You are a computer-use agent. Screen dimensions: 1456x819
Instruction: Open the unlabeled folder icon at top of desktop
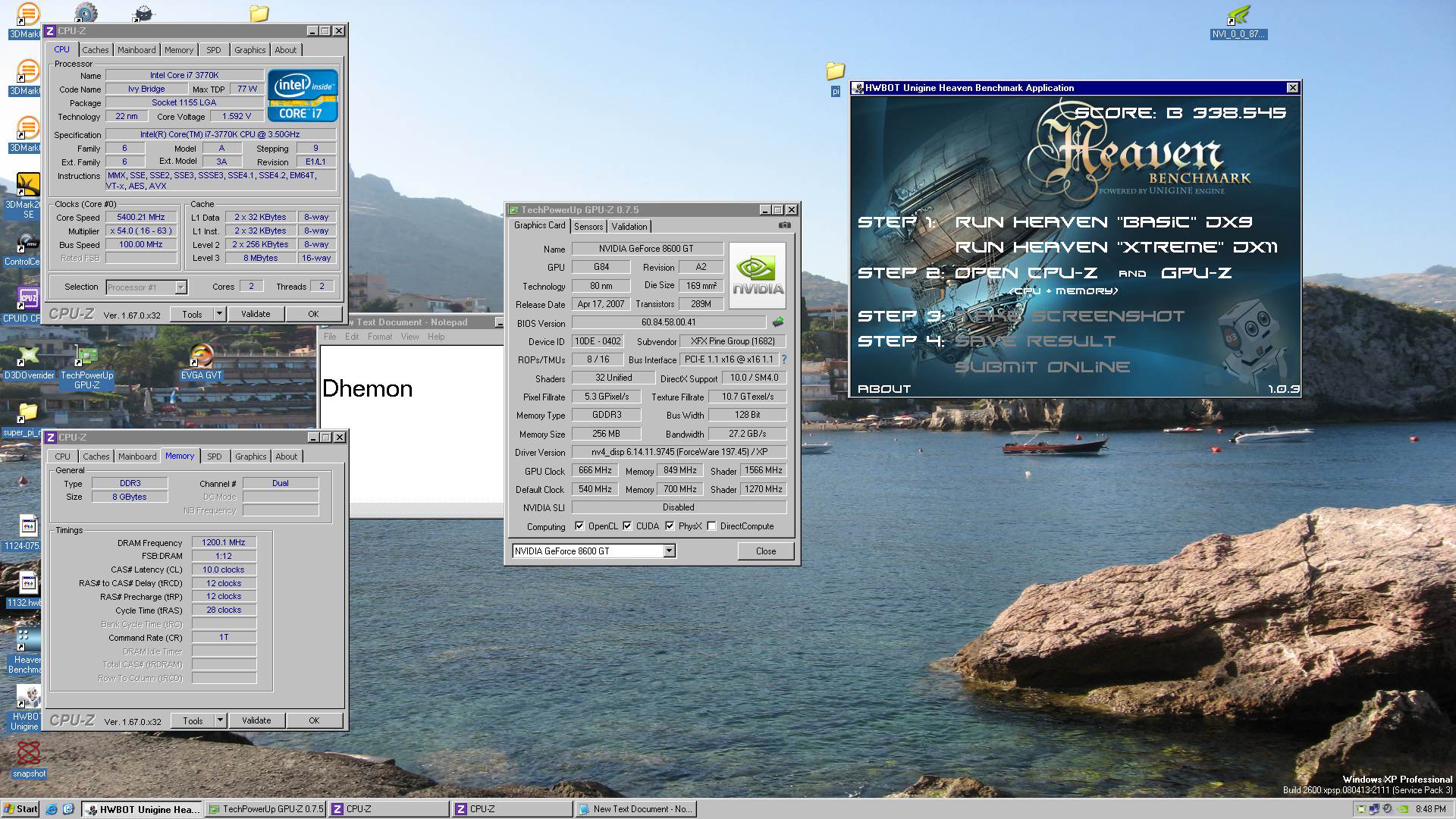[x=259, y=13]
